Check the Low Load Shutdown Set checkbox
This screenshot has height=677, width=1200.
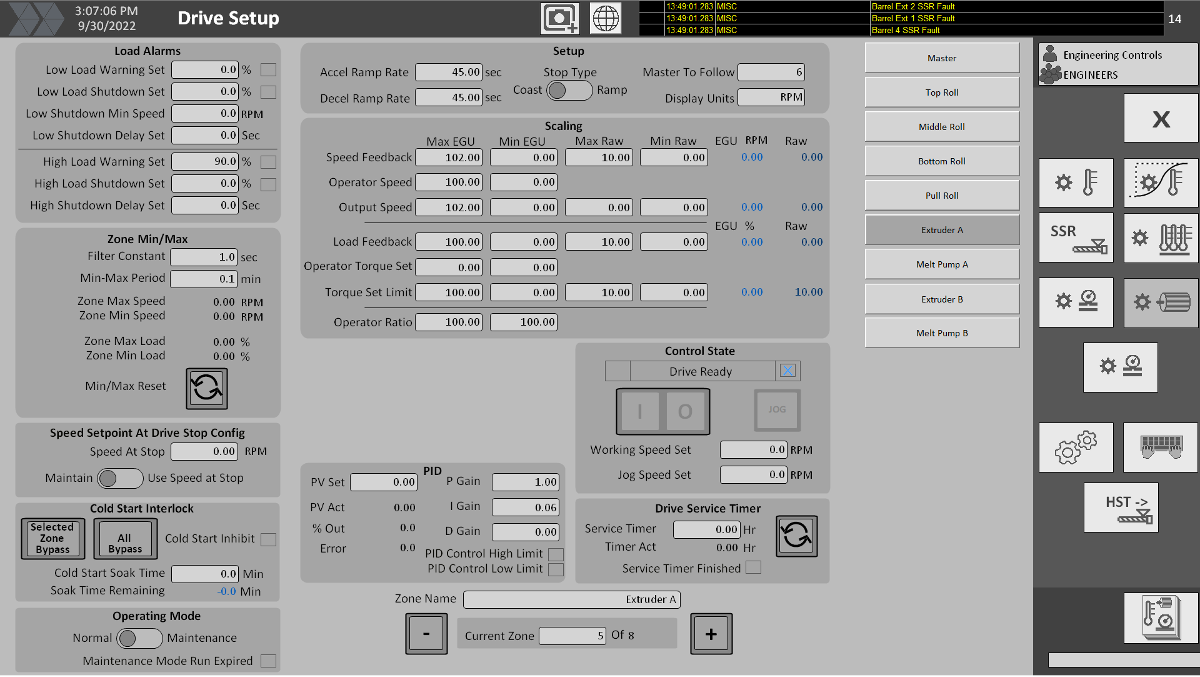tap(268, 92)
